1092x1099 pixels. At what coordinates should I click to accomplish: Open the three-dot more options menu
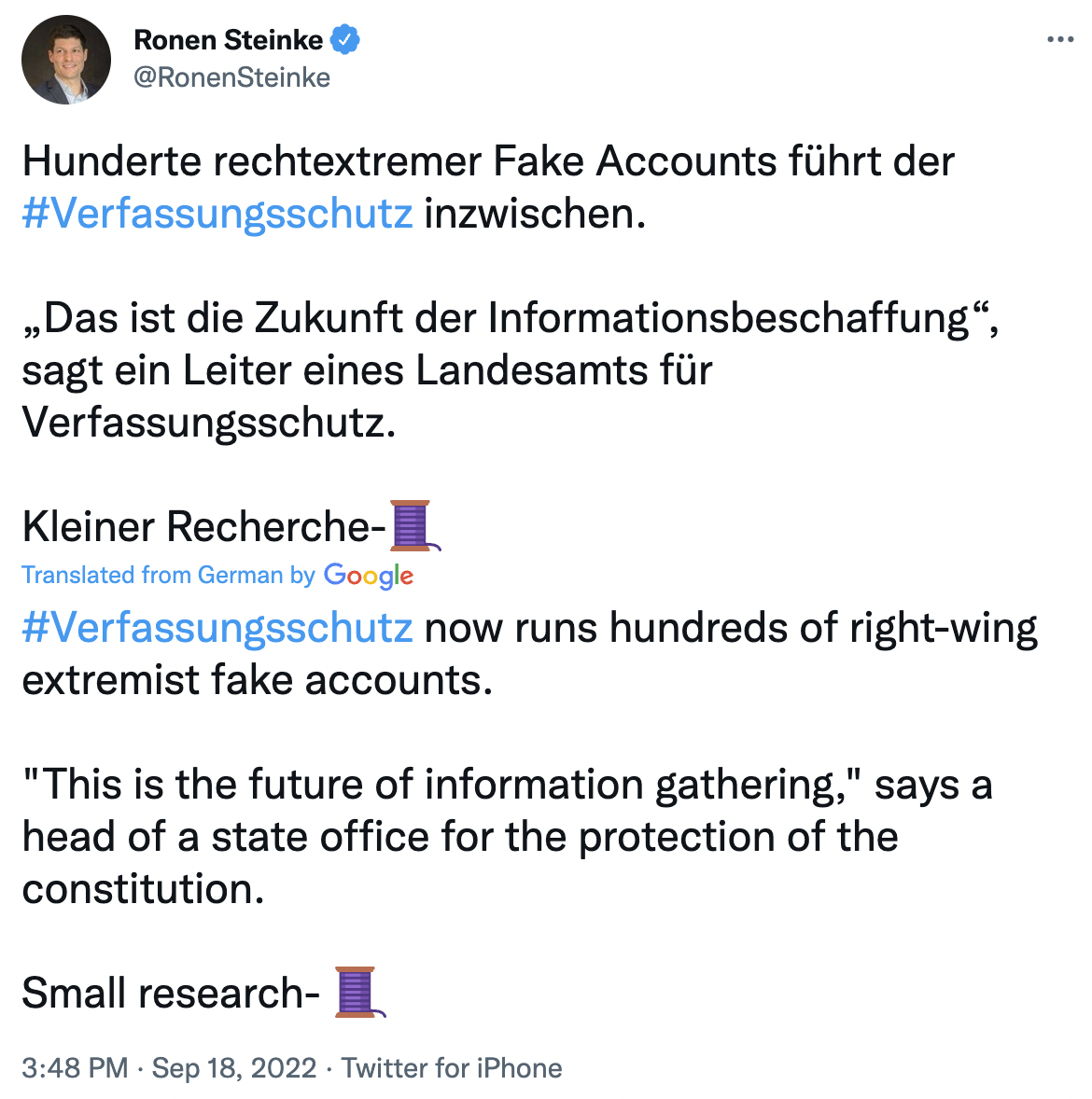[x=1059, y=39]
